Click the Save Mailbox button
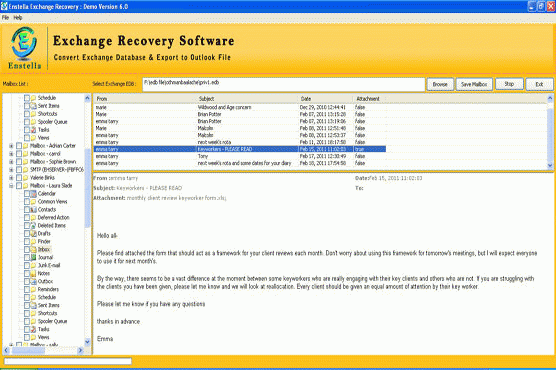Viewport: 556px width, 370px height. point(474,84)
